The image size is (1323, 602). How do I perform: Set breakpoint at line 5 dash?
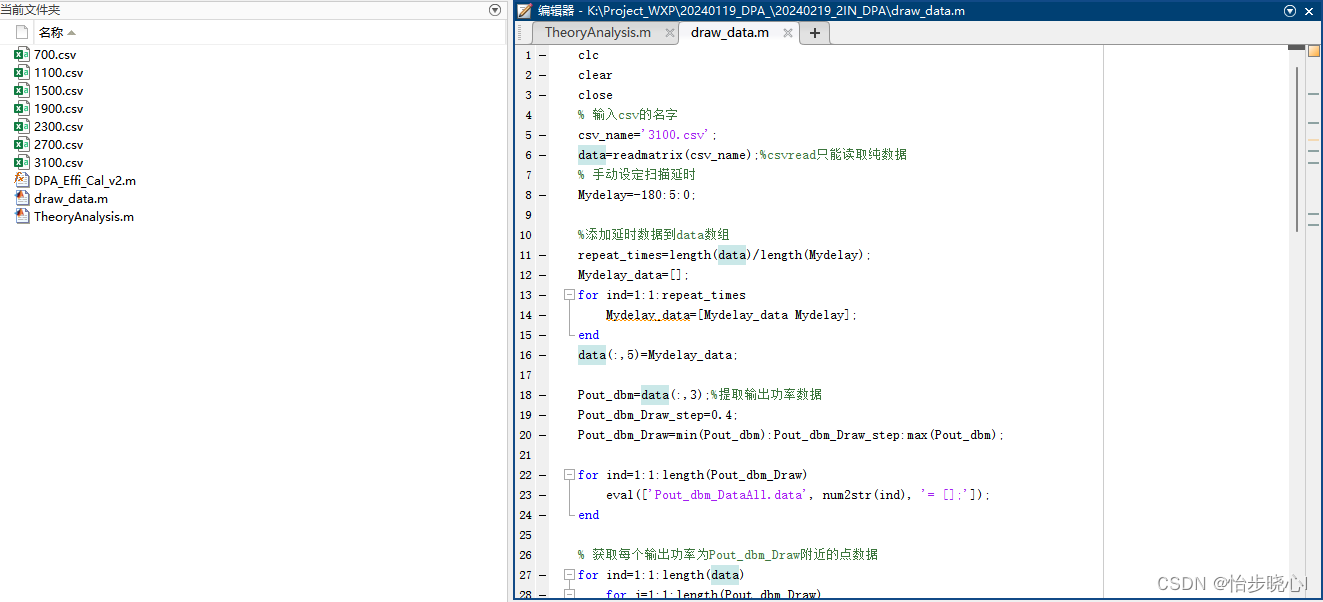(x=542, y=135)
